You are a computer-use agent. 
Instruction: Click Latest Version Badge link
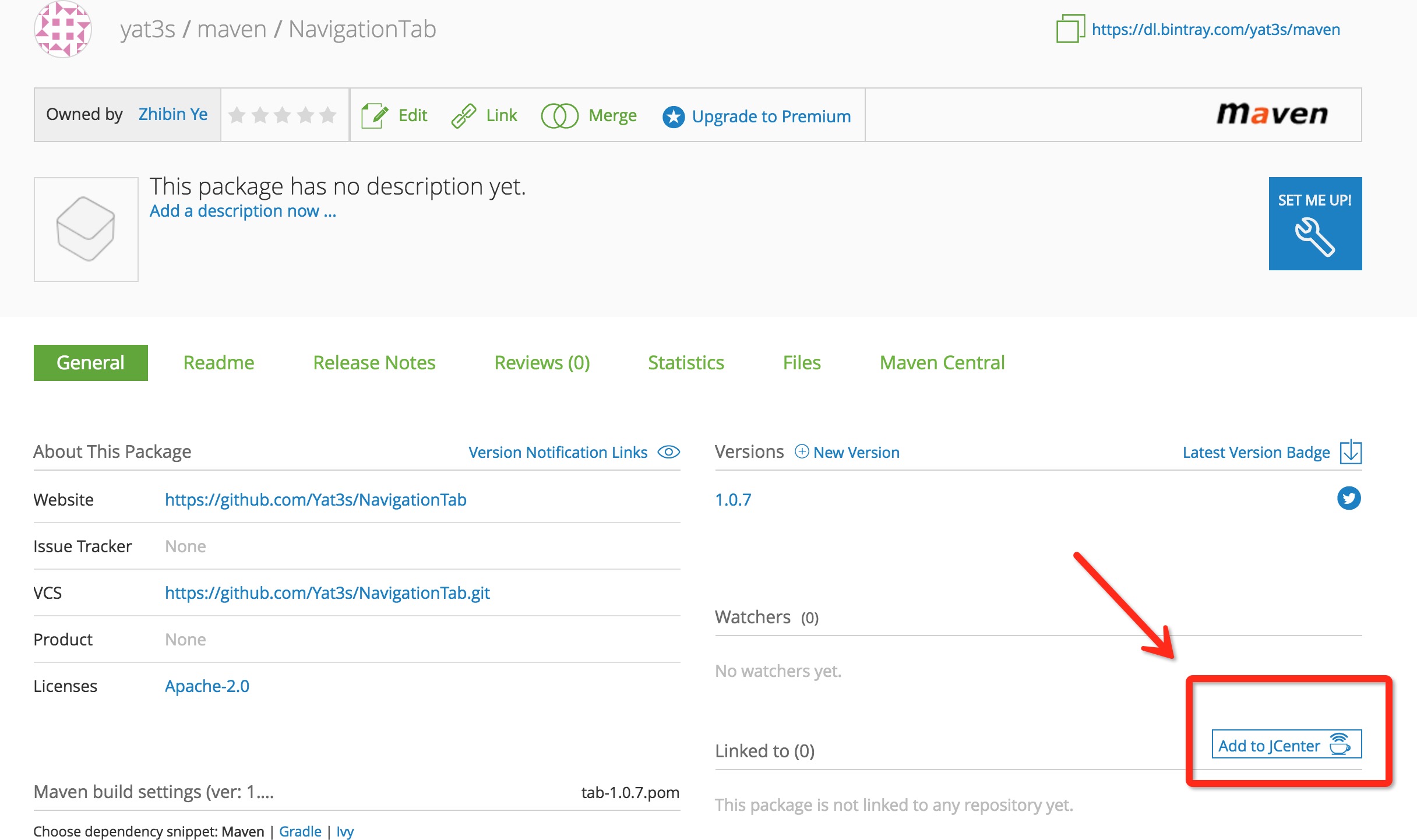pos(1256,452)
